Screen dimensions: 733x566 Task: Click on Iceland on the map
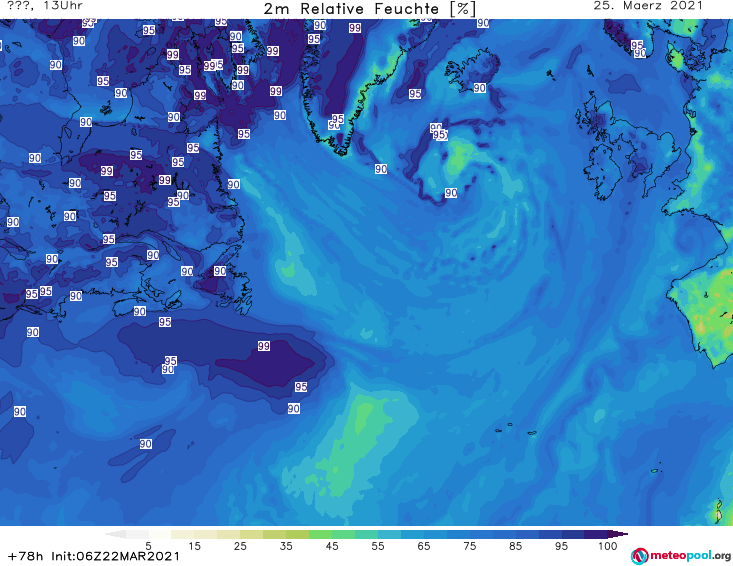[472, 70]
